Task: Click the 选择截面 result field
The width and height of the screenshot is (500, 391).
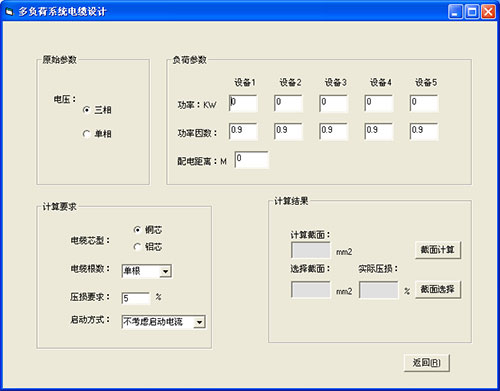Action: [x=311, y=290]
